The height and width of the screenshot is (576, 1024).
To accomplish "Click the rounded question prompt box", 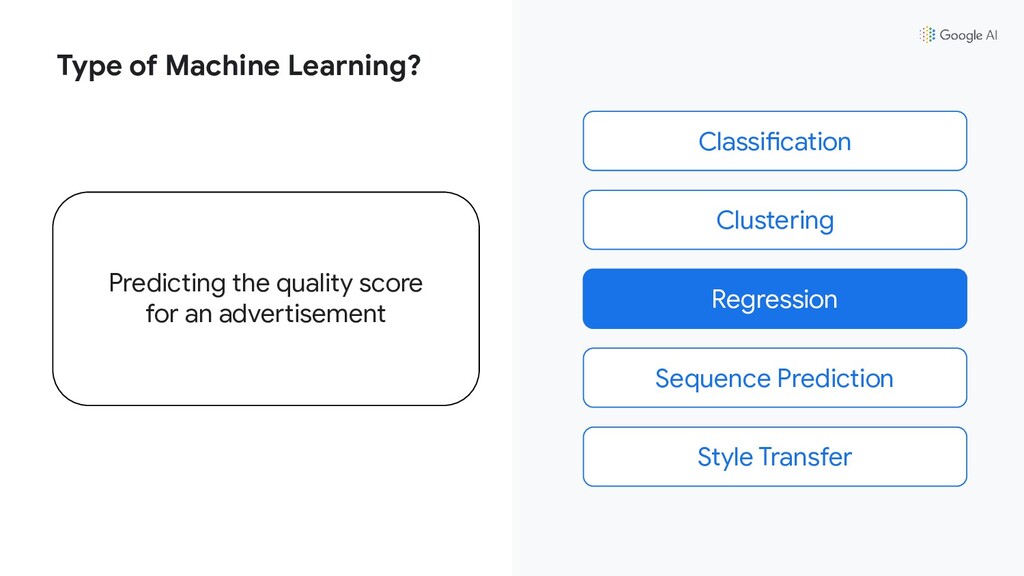I will point(266,298).
